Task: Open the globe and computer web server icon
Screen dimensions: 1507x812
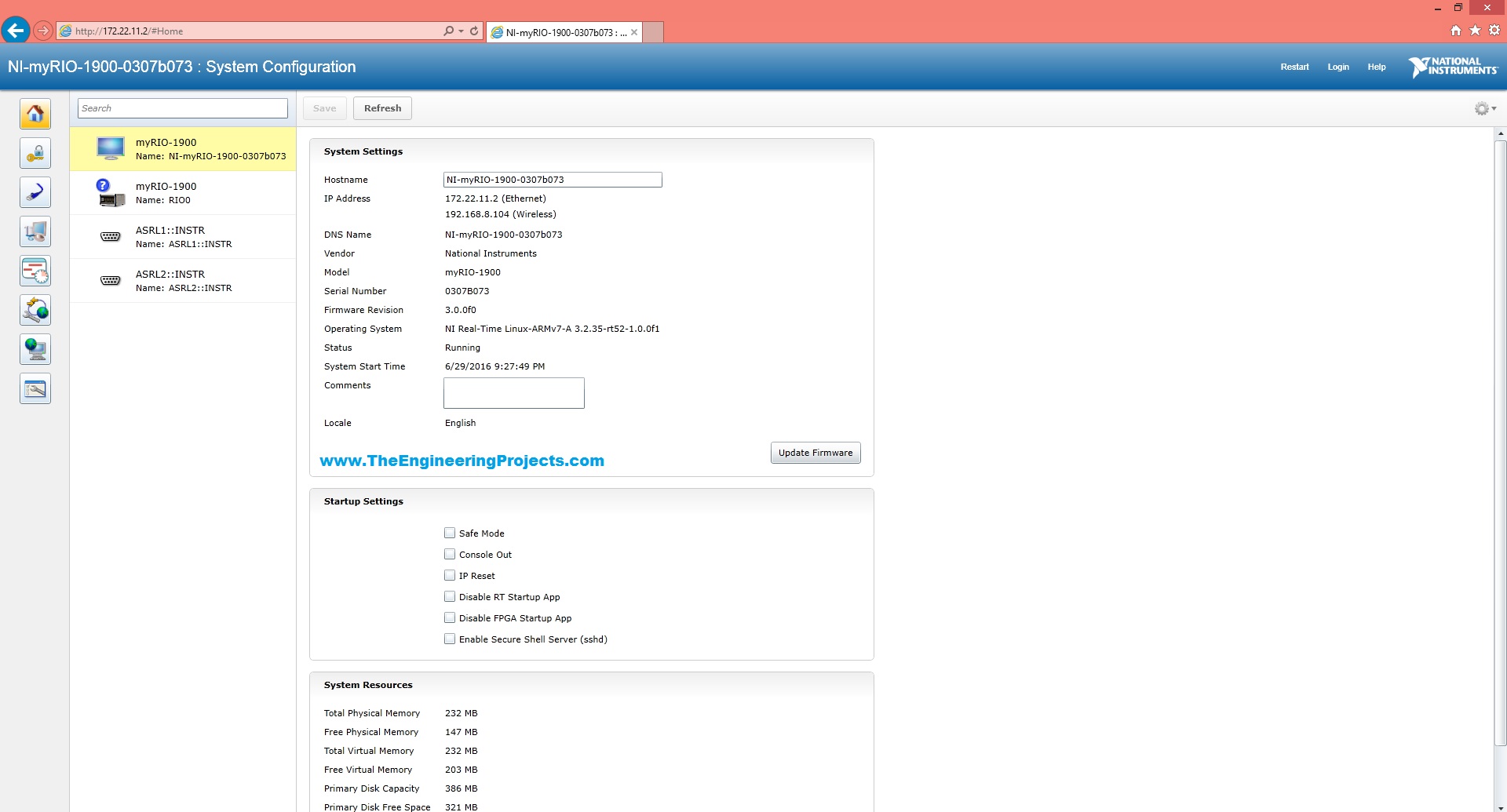Action: (35, 350)
